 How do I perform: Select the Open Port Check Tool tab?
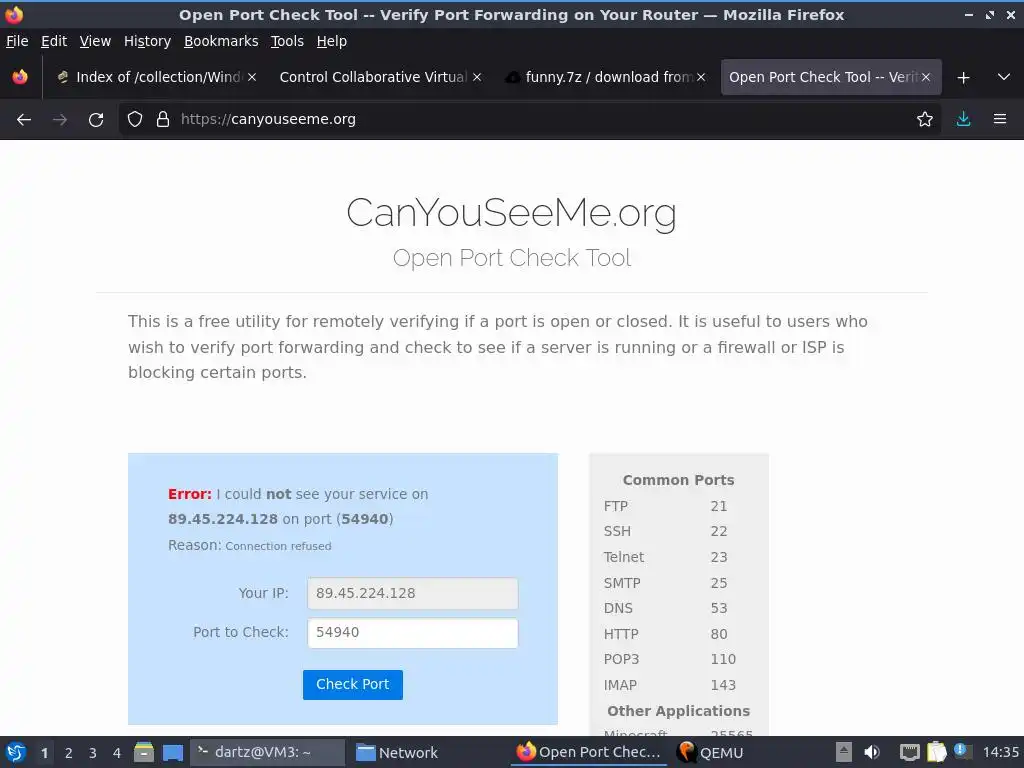point(831,78)
